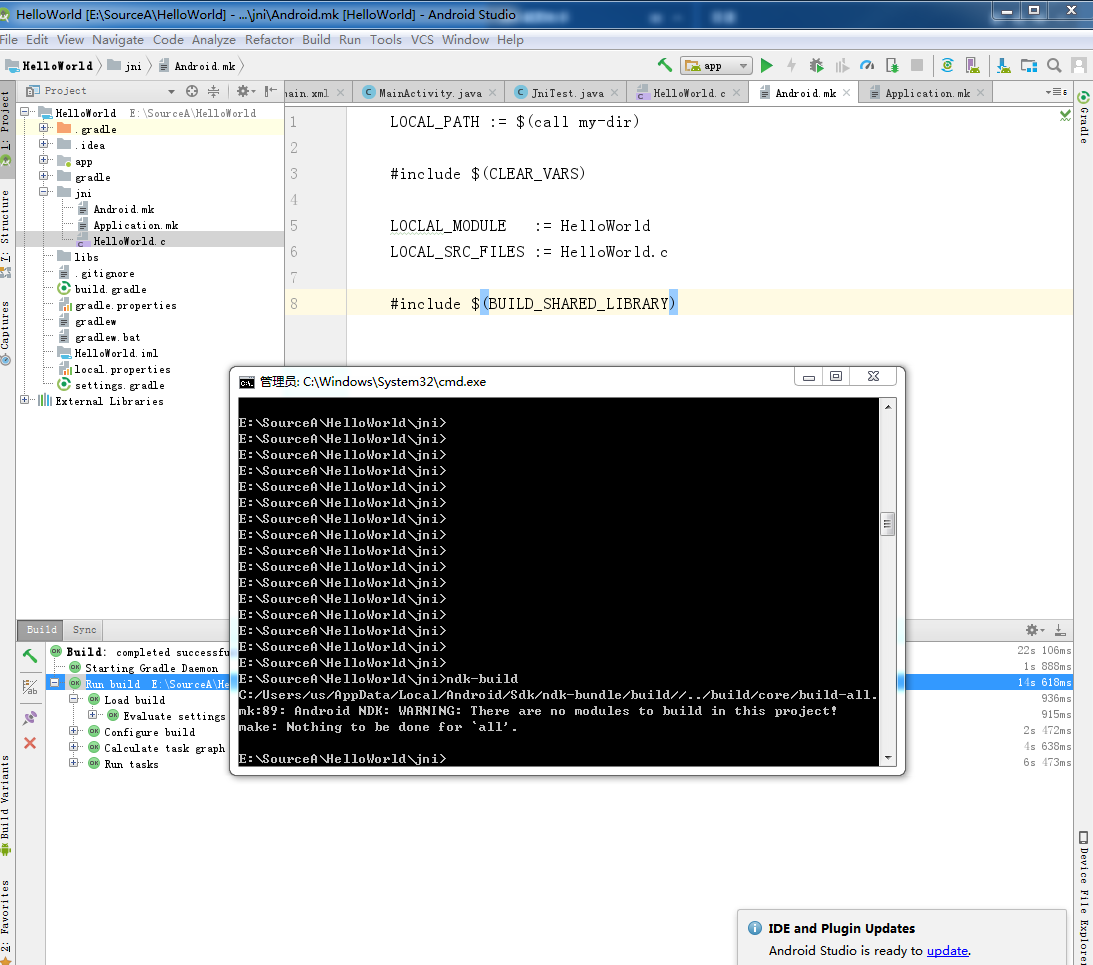Collapse the jni folder
Image resolution: width=1093 pixels, height=965 pixels.
tap(43, 192)
